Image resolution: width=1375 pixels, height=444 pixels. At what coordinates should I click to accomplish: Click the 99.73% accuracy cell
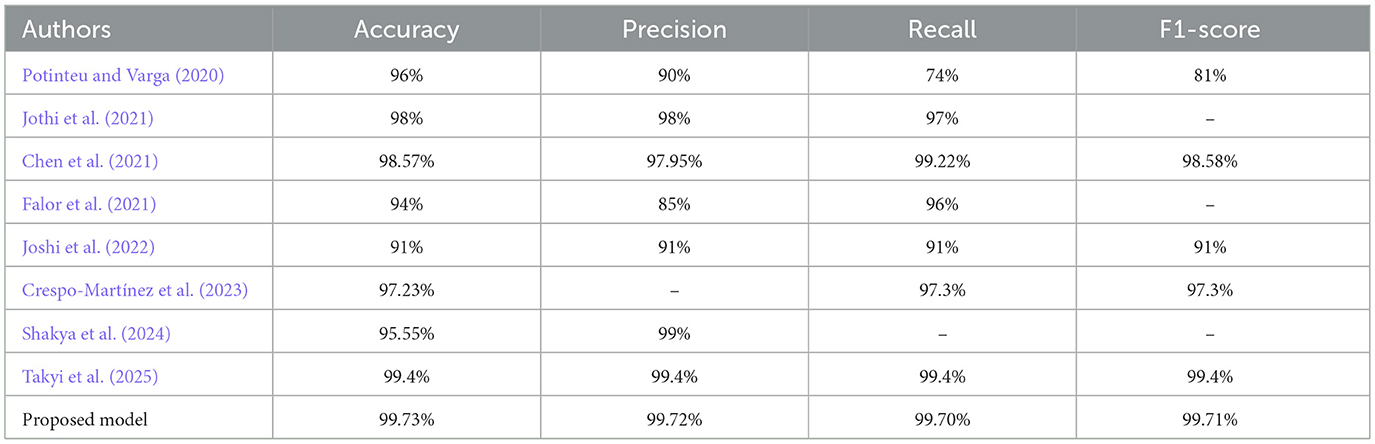pos(406,420)
